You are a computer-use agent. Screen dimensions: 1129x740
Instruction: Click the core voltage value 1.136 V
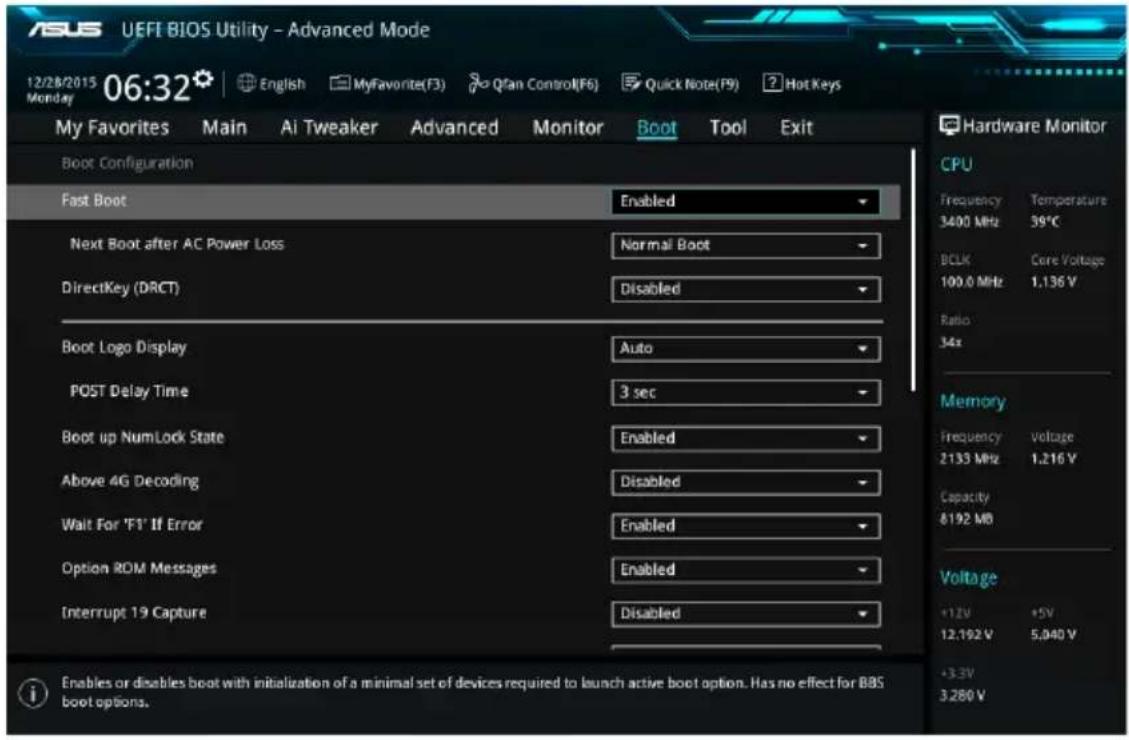[x=1053, y=282]
